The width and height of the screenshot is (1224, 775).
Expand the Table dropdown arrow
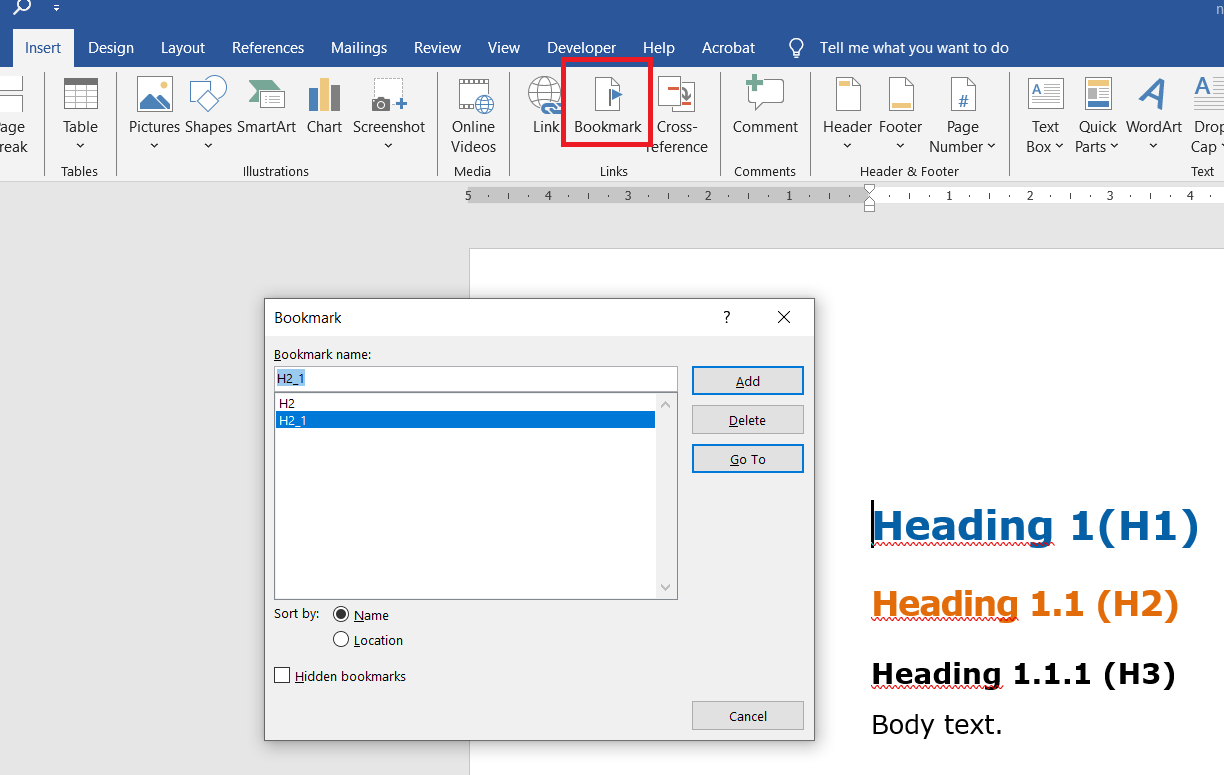(80, 146)
